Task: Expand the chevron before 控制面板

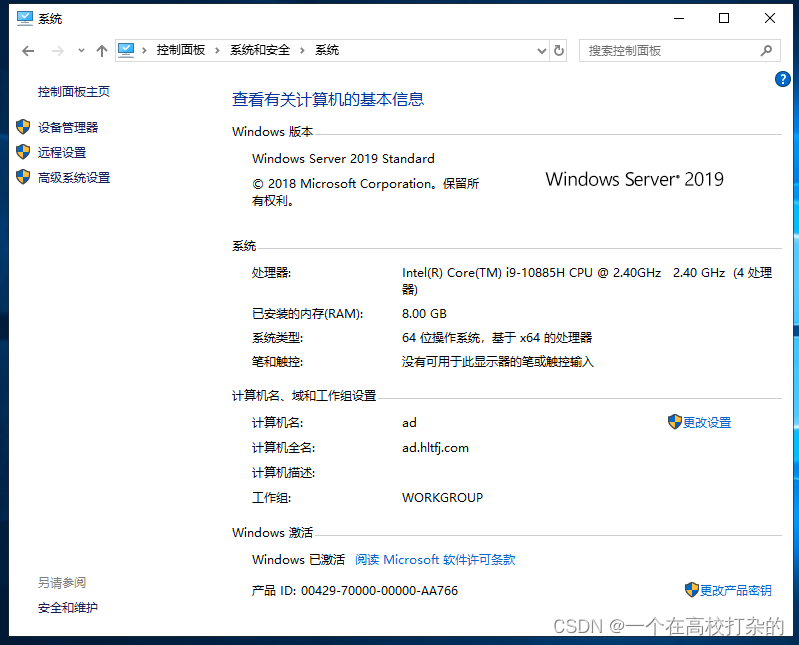Action: 145,50
